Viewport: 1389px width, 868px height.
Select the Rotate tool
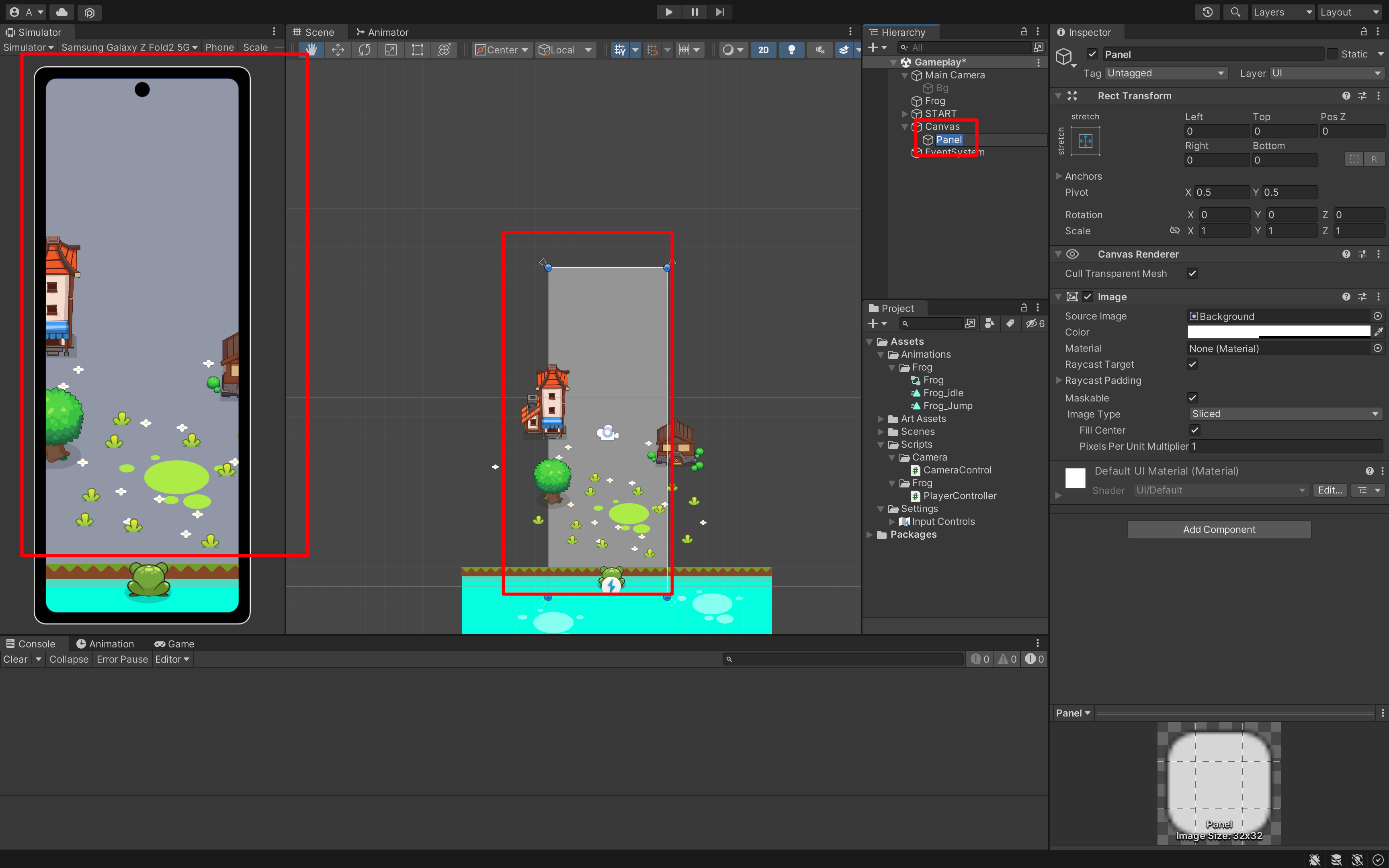(x=365, y=50)
